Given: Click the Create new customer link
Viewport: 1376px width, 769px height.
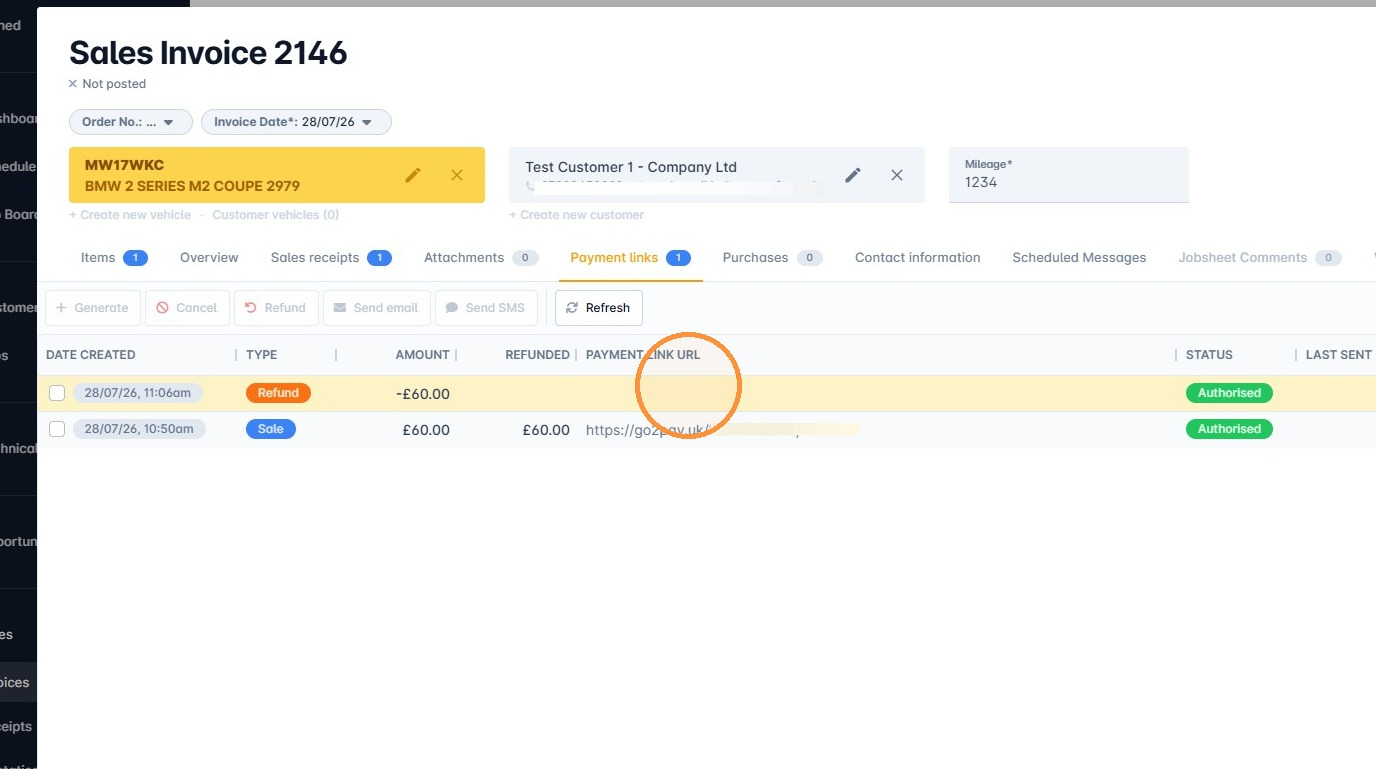Looking at the screenshot, I should 577,215.
